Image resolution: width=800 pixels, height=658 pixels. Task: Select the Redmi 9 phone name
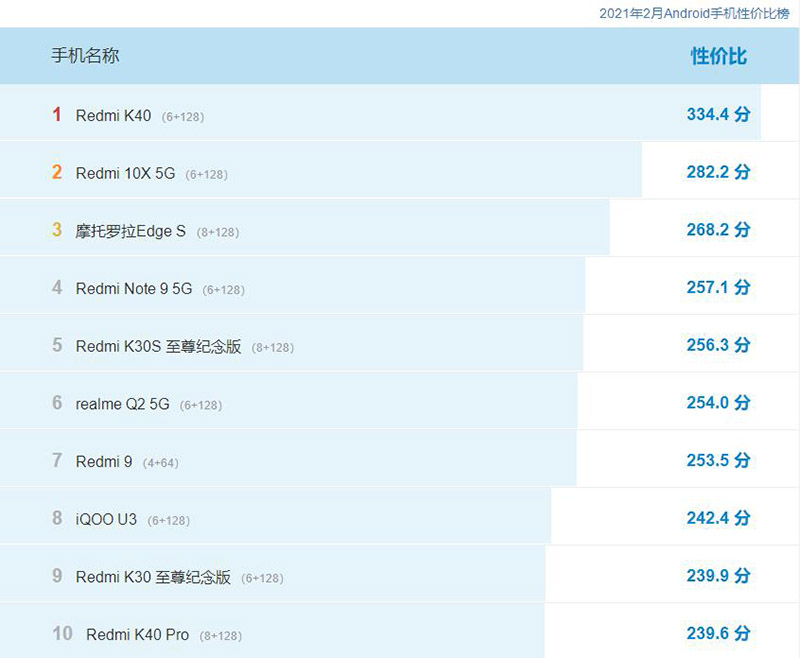(x=104, y=462)
